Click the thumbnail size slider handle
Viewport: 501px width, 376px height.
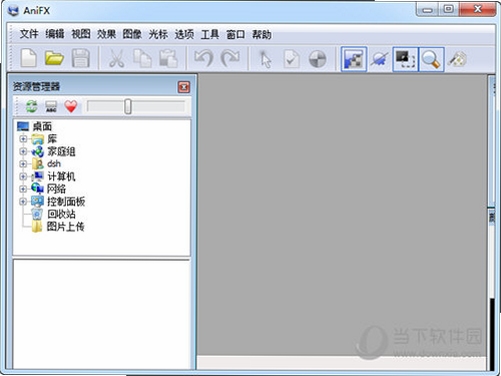[x=128, y=106]
